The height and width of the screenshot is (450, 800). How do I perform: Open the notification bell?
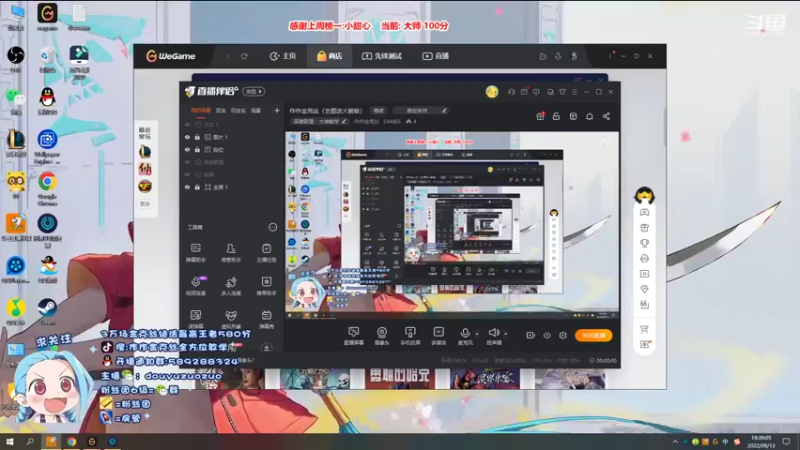[589, 116]
